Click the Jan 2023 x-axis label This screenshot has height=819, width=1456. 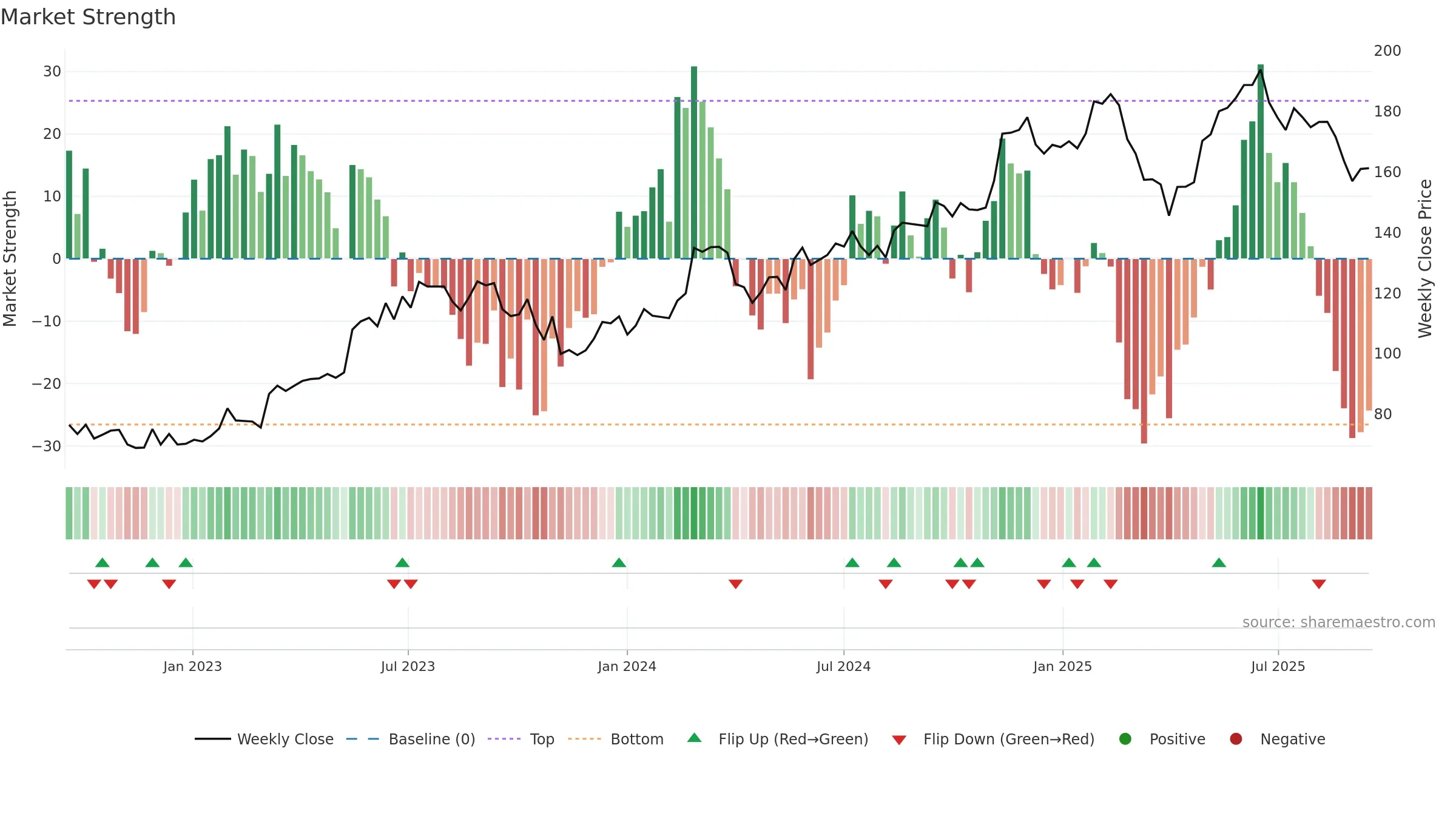click(x=192, y=666)
